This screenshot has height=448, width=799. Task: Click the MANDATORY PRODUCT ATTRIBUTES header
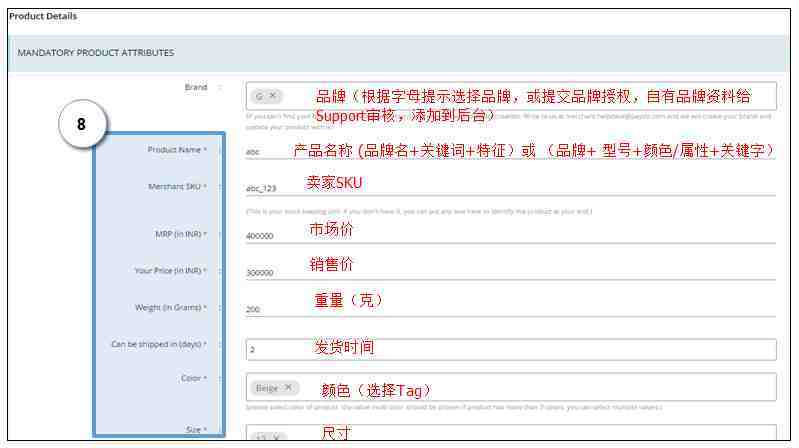click(96, 52)
